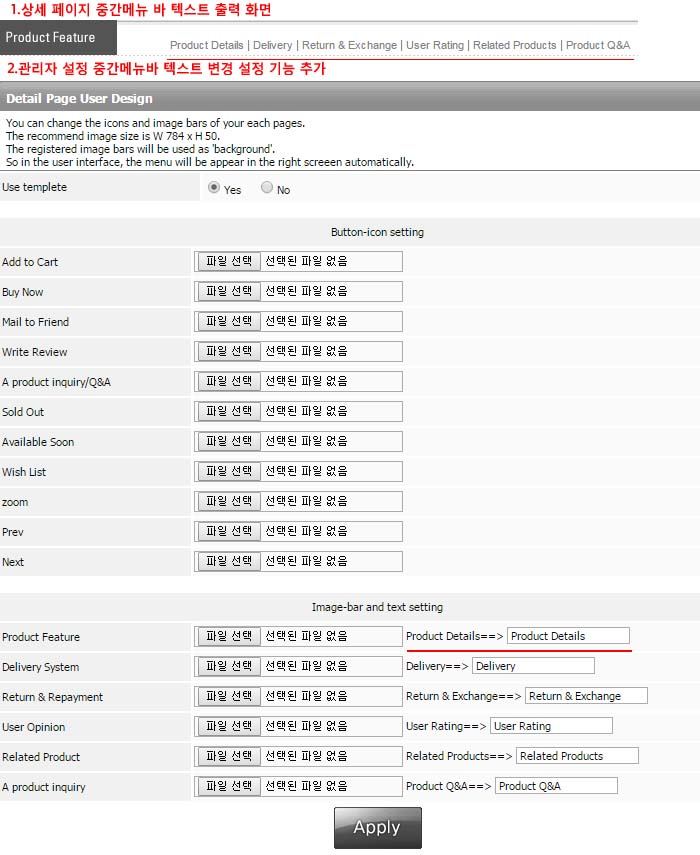Click the Delivery text input field
This screenshot has width=700, height=855.
533,666
